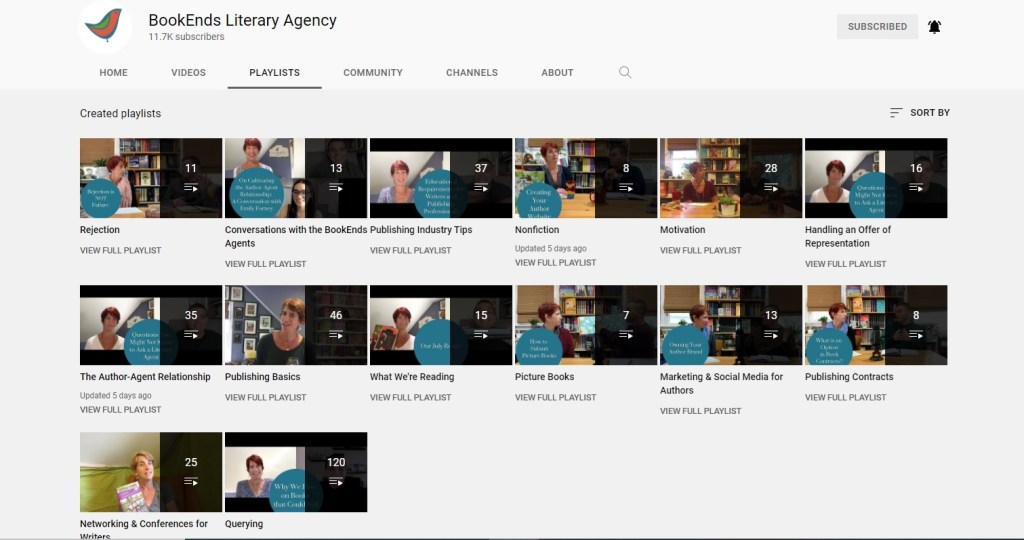This screenshot has width=1024, height=540.
Task: Click playlist icon on Motivation thumbnail
Action: tap(771, 188)
